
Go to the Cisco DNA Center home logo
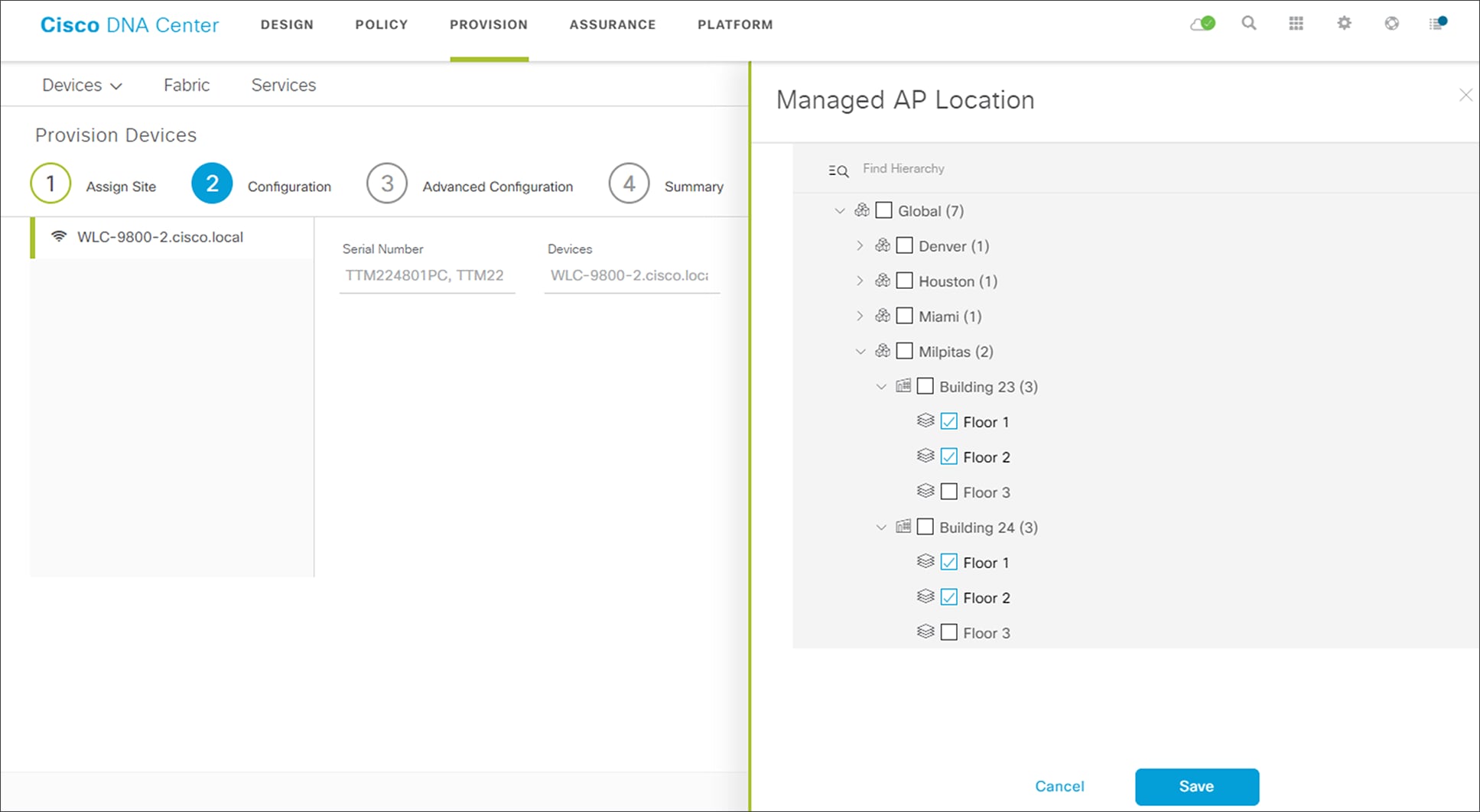coord(129,24)
